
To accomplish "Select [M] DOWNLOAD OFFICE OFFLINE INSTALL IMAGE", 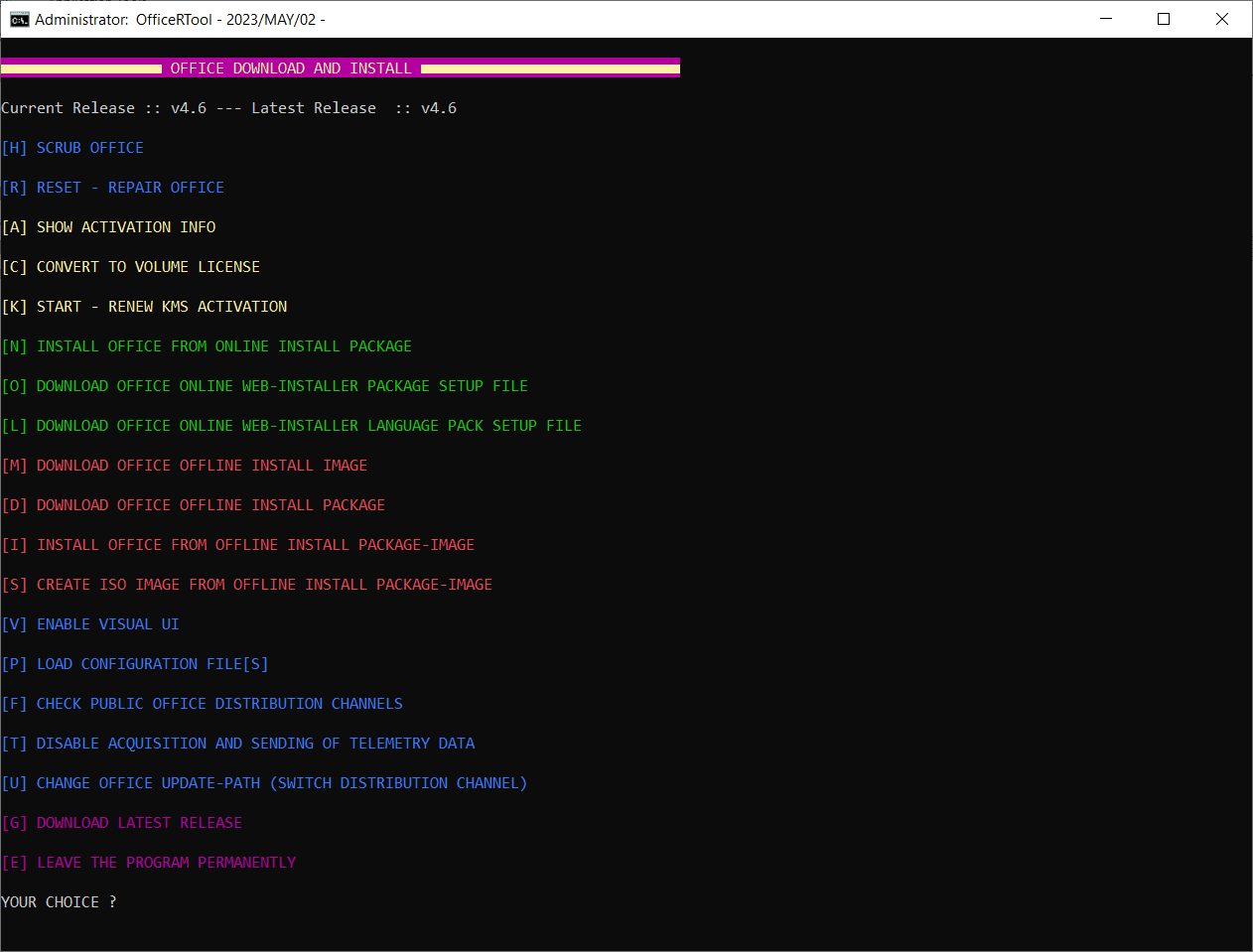I will click(x=185, y=466).
